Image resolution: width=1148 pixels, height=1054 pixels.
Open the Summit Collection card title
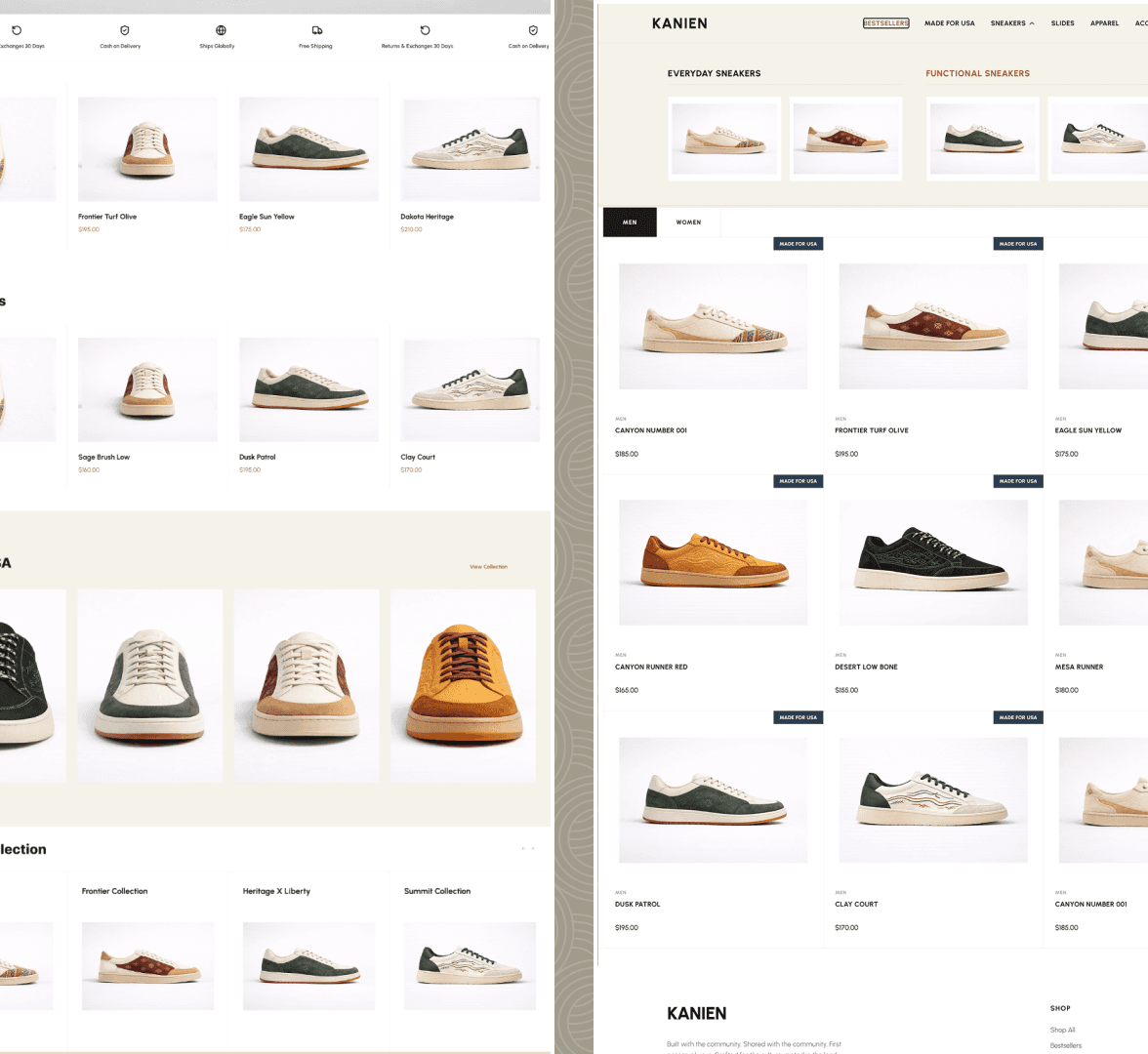tap(437, 891)
